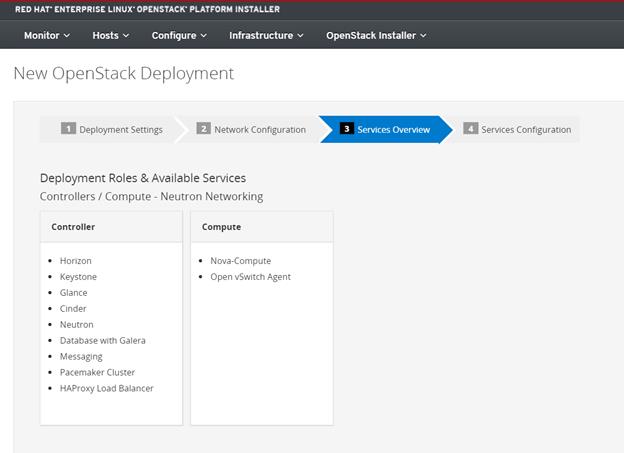The width and height of the screenshot is (624, 453).
Task: Select Nova-Compute in Compute list
Action: [x=240, y=261]
